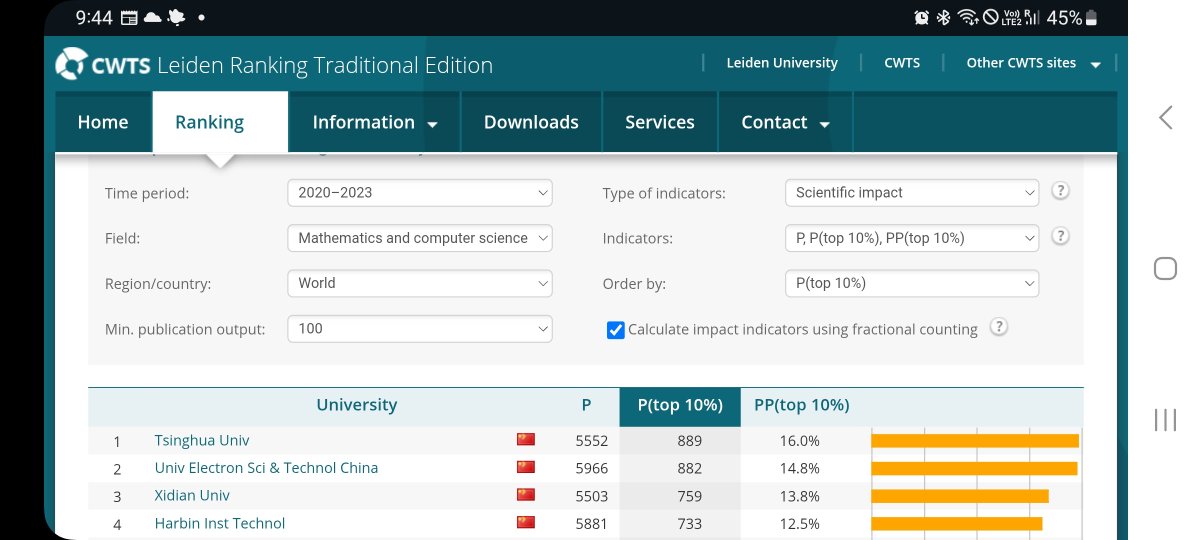
Task: Click the Tsinghua Univ orange PP bar
Action: [x=975, y=440]
